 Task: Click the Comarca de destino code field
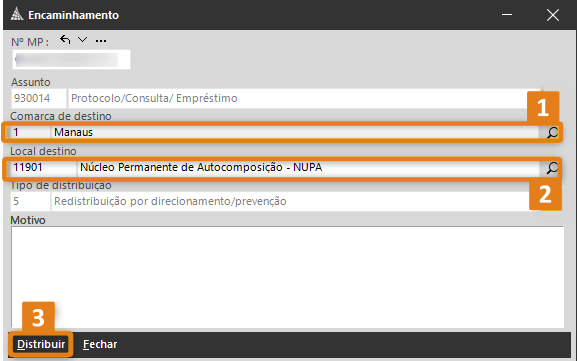pyautogui.click(x=29, y=132)
